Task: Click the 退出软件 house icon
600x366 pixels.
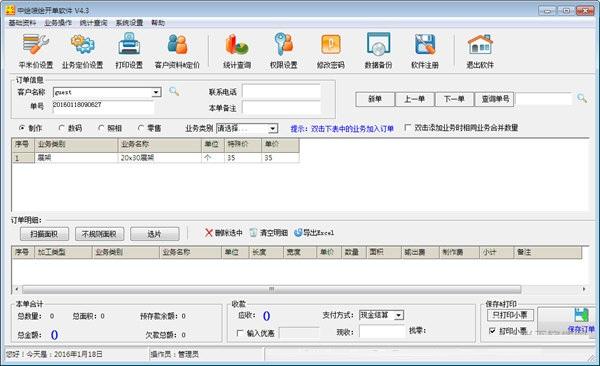Action: tap(480, 44)
